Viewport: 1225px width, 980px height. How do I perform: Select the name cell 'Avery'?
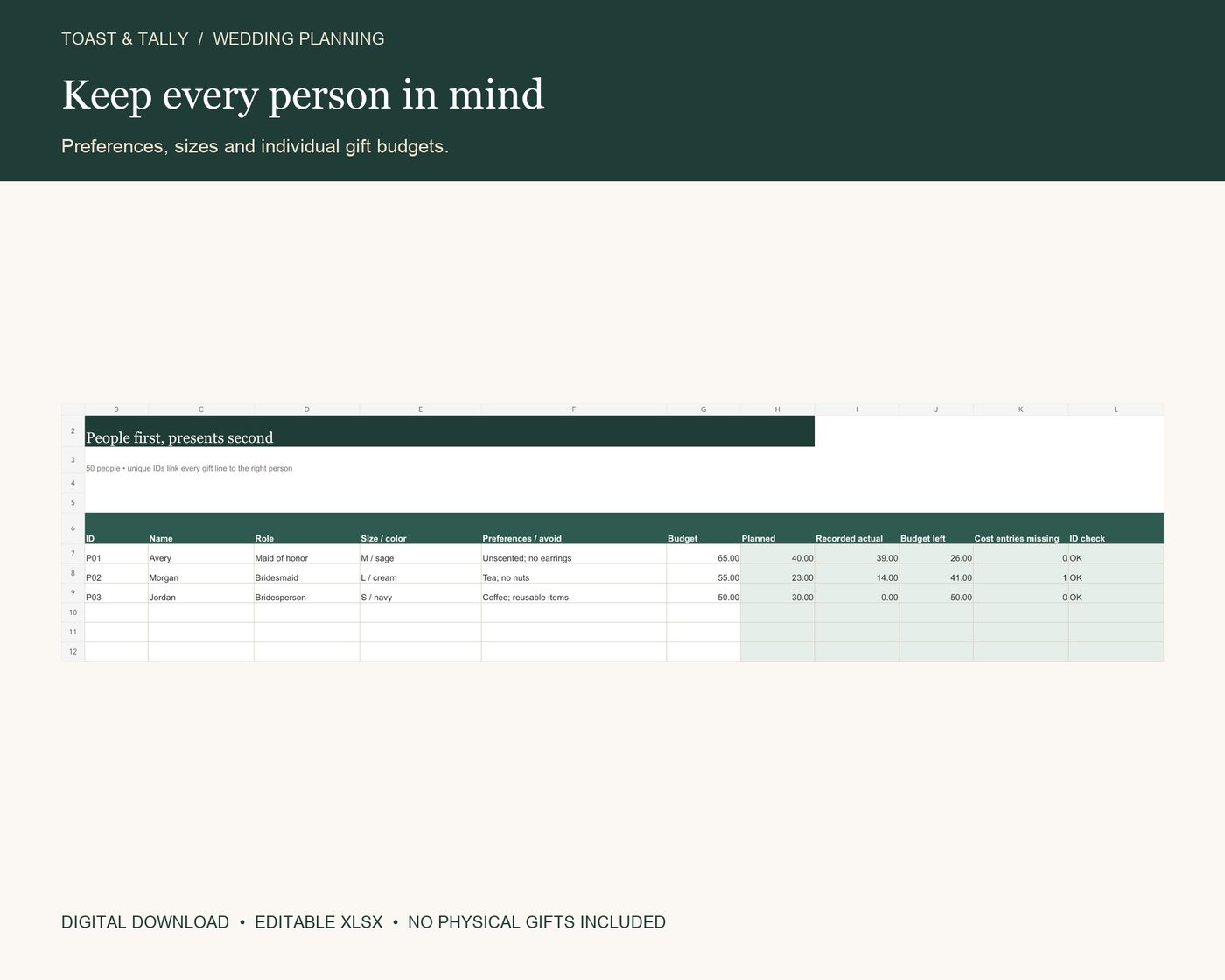point(201,555)
